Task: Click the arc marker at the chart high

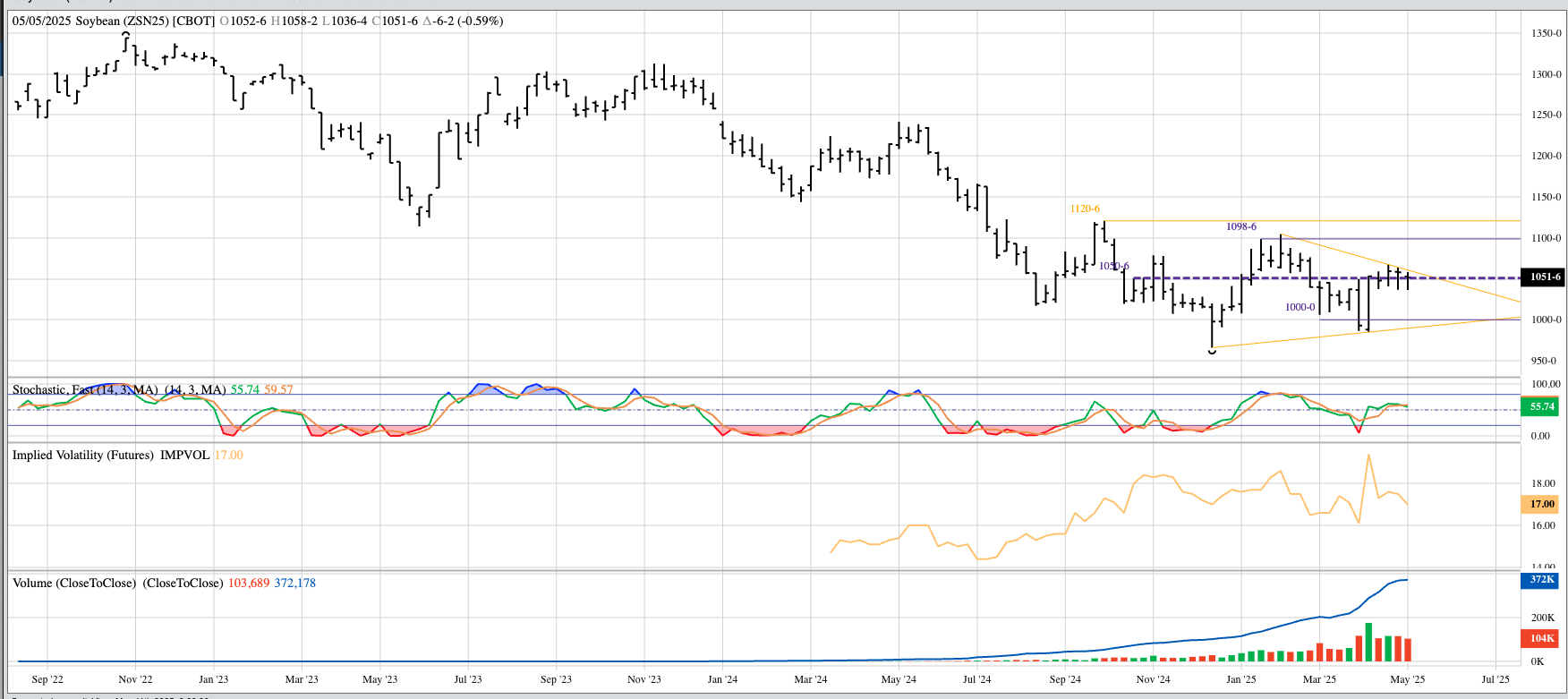Action: click(126, 35)
